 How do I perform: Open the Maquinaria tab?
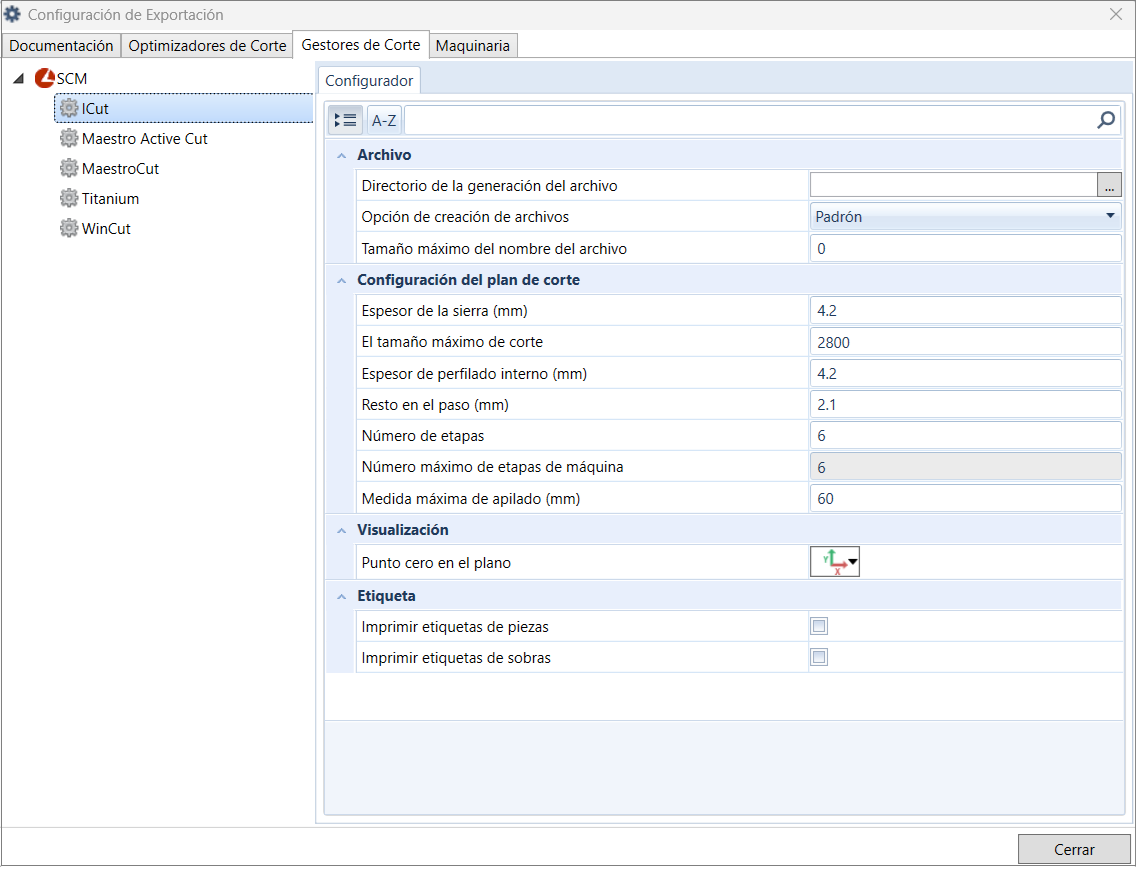tap(473, 45)
